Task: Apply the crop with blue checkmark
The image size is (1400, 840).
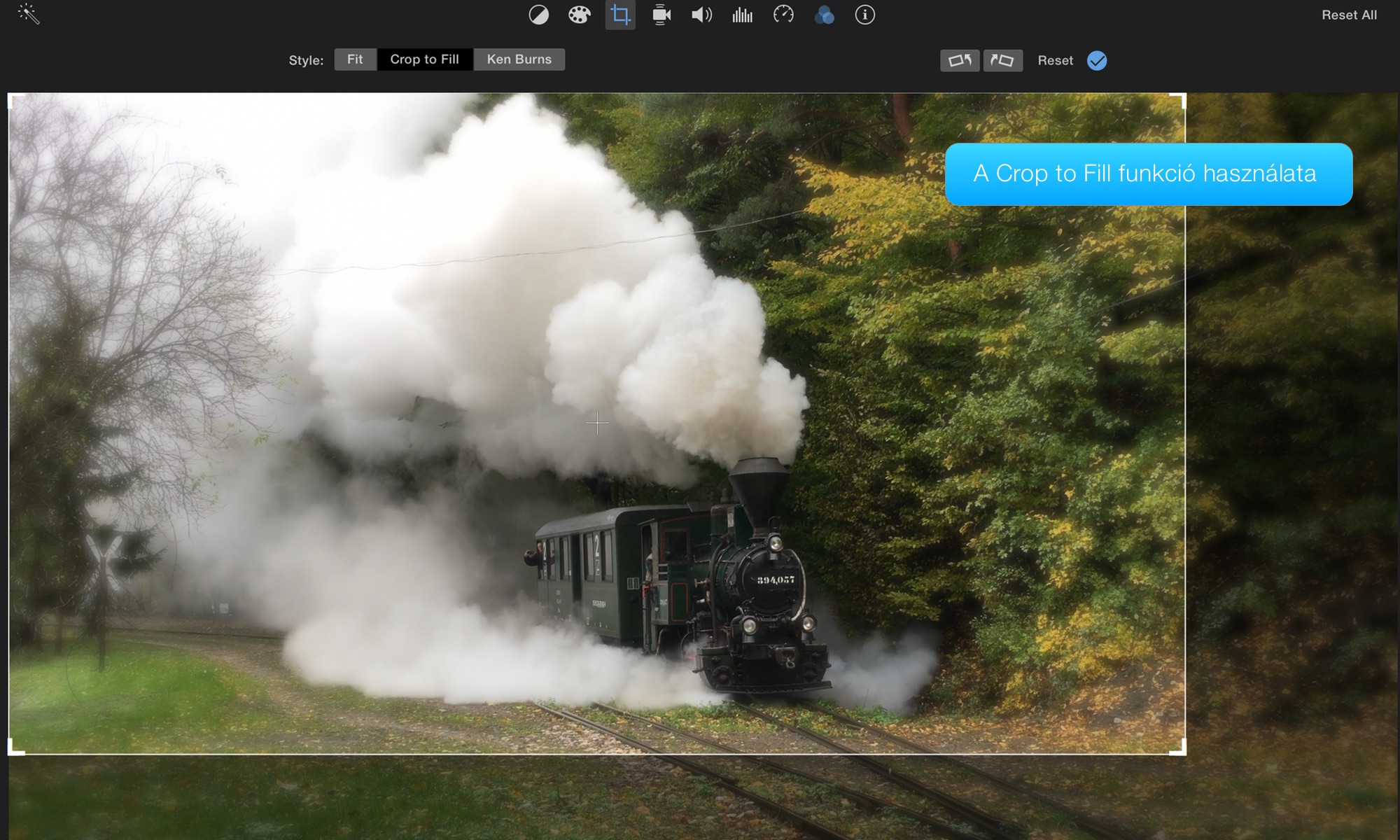Action: click(x=1097, y=60)
